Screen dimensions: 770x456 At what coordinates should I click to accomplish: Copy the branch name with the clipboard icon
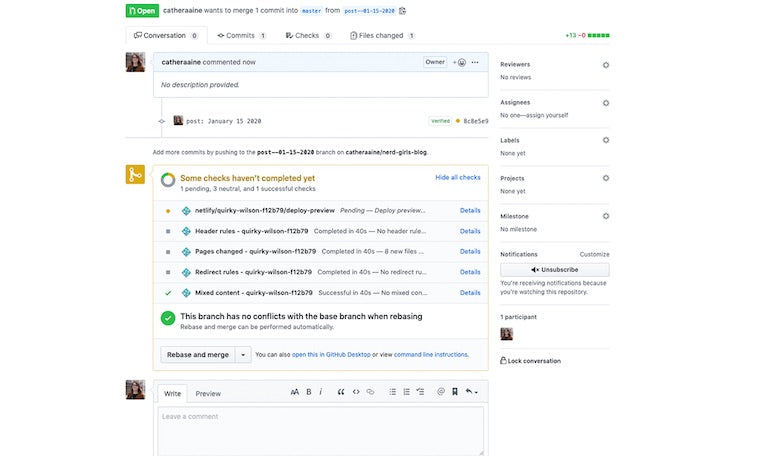pyautogui.click(x=403, y=11)
